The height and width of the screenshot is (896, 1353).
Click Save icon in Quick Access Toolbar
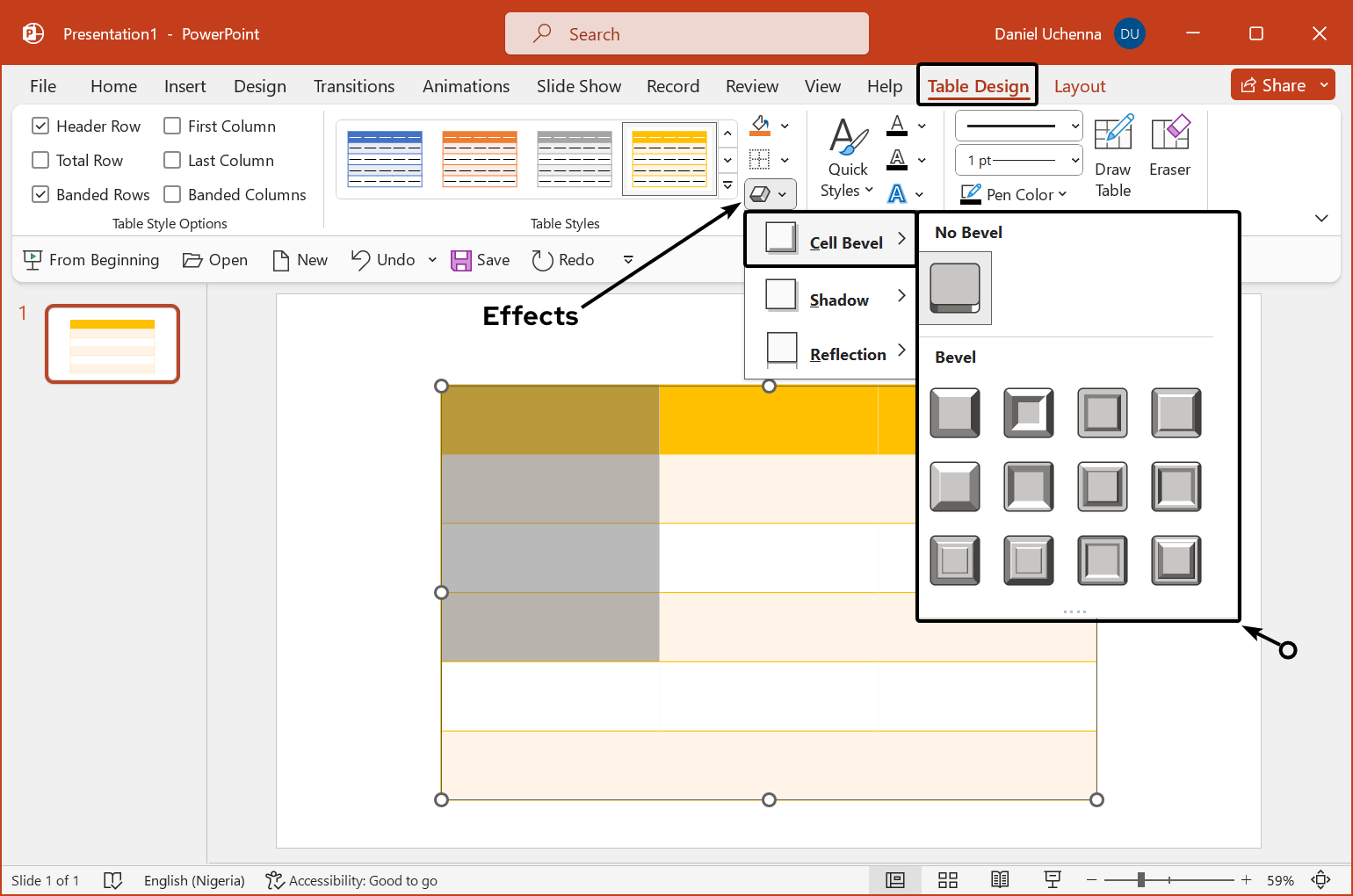(x=461, y=260)
